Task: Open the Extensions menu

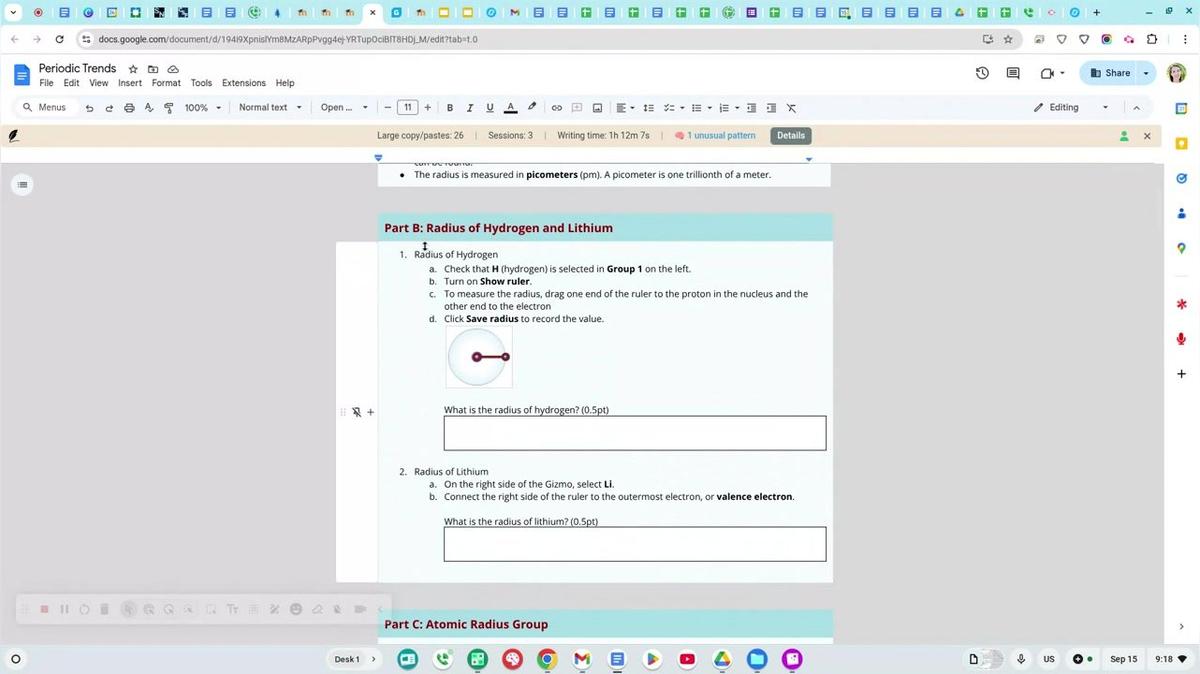Action: pyautogui.click(x=243, y=83)
